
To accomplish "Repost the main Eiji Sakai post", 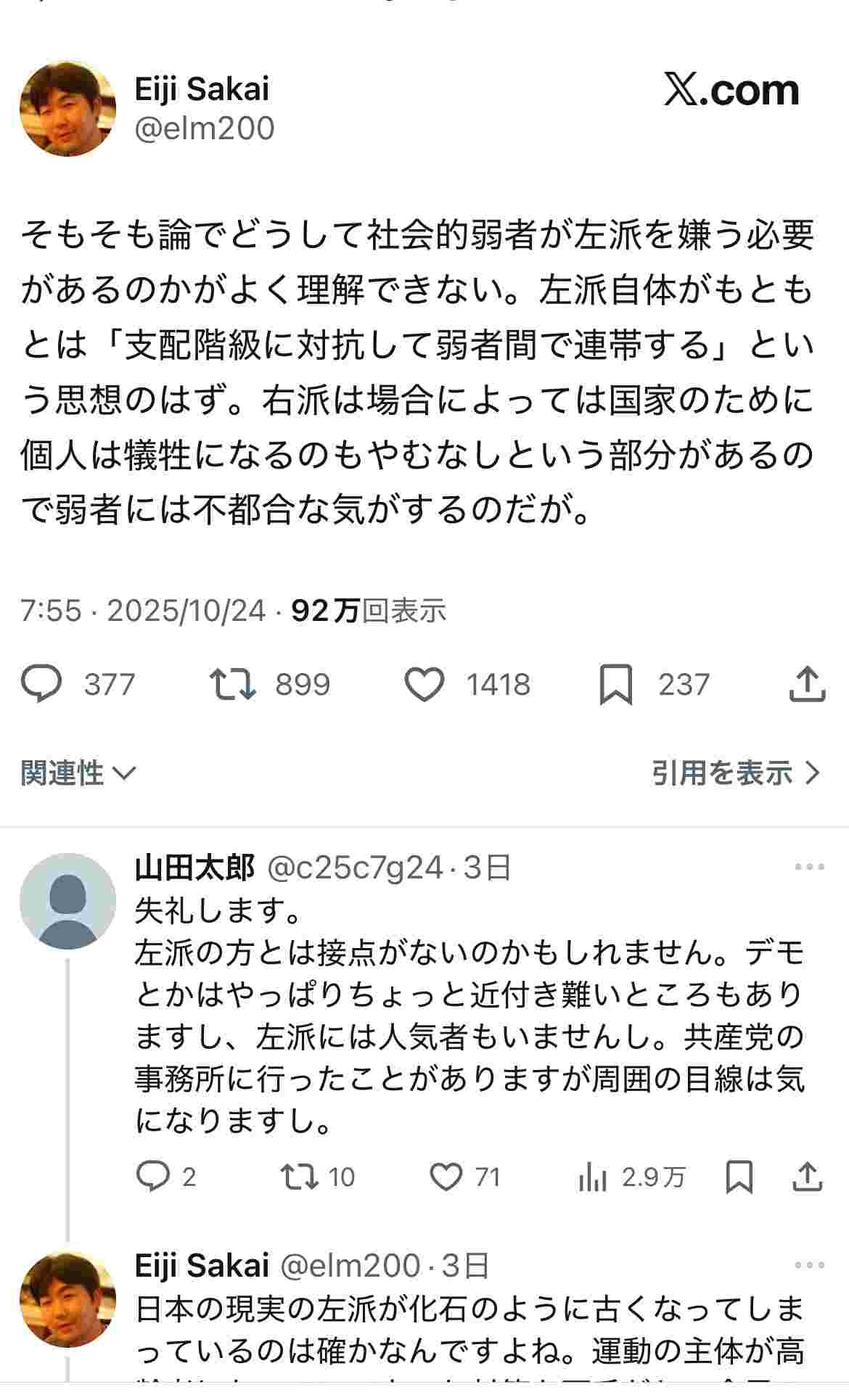I will tap(232, 684).
